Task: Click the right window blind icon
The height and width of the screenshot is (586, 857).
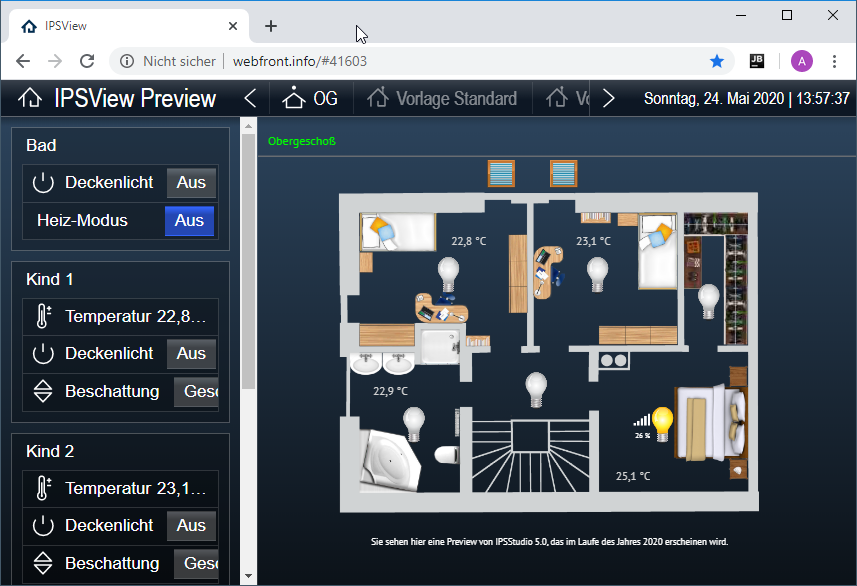Action: click(x=563, y=173)
